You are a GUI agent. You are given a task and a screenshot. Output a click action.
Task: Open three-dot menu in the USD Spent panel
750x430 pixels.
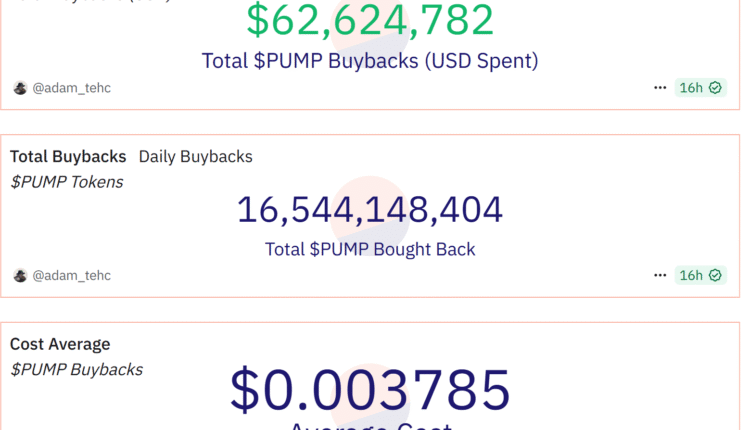660,88
